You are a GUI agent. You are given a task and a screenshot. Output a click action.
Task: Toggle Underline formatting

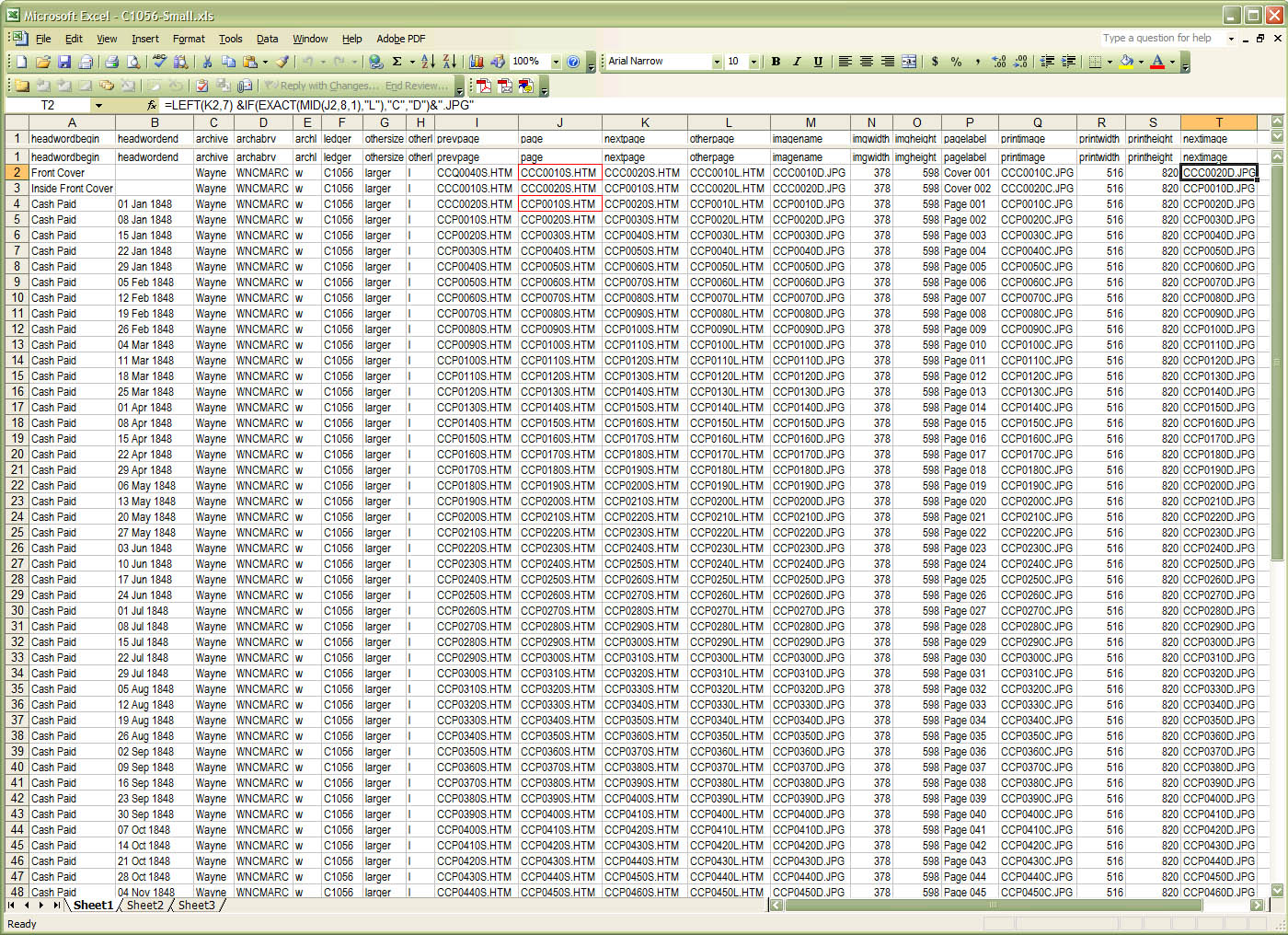[x=818, y=62]
